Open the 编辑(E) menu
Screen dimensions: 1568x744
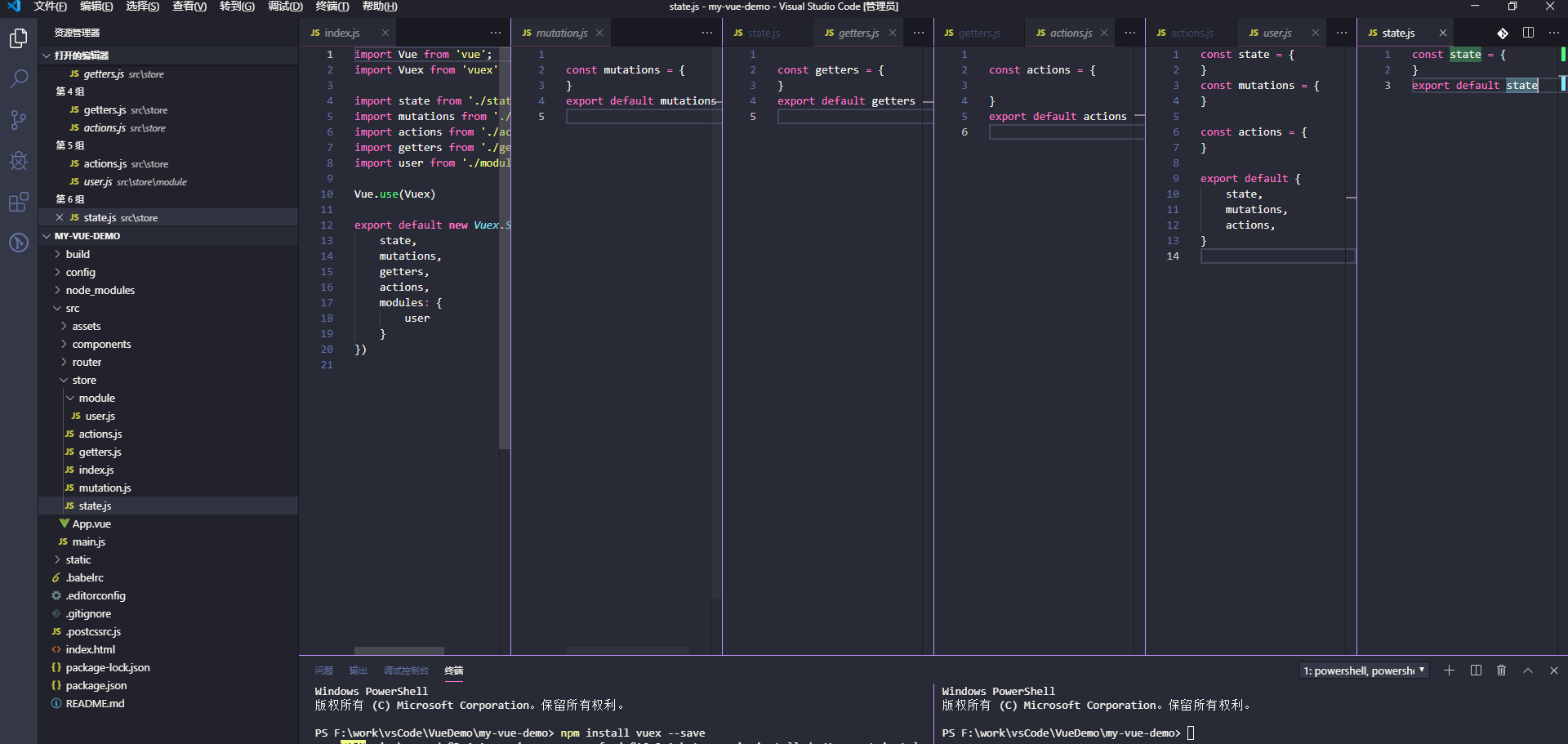tap(96, 7)
